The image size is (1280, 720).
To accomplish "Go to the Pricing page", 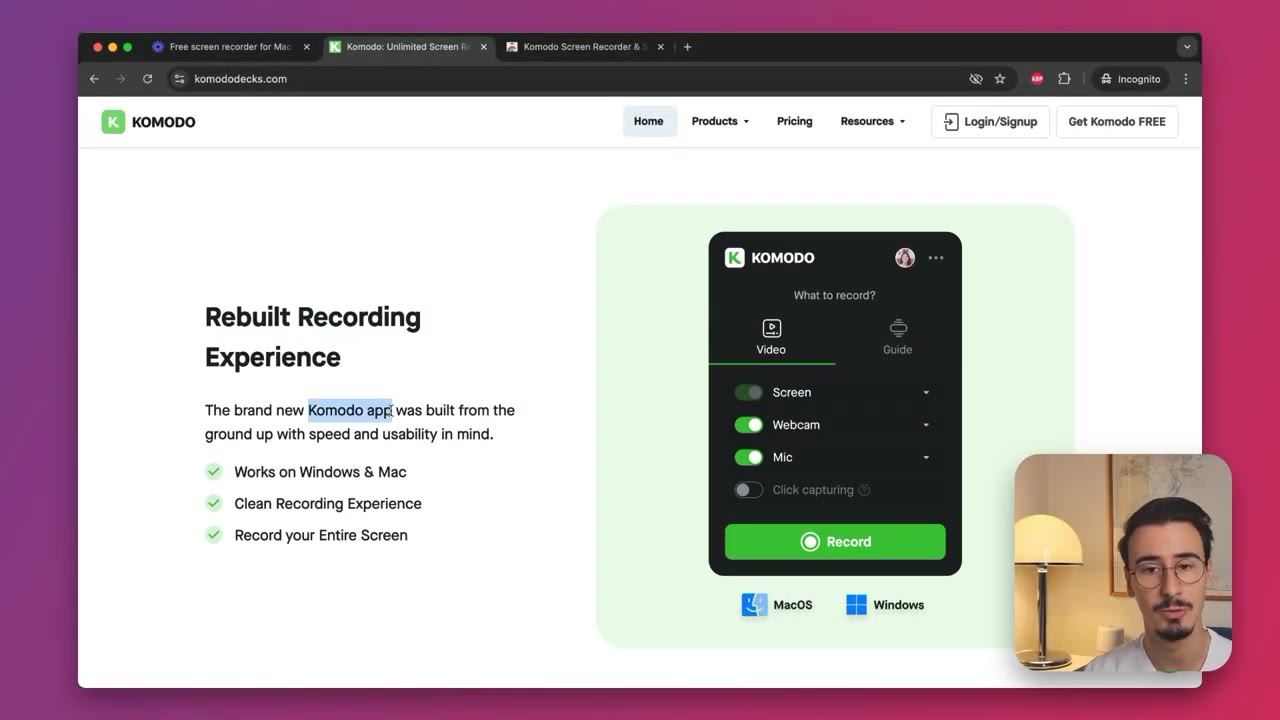I will click(x=795, y=121).
